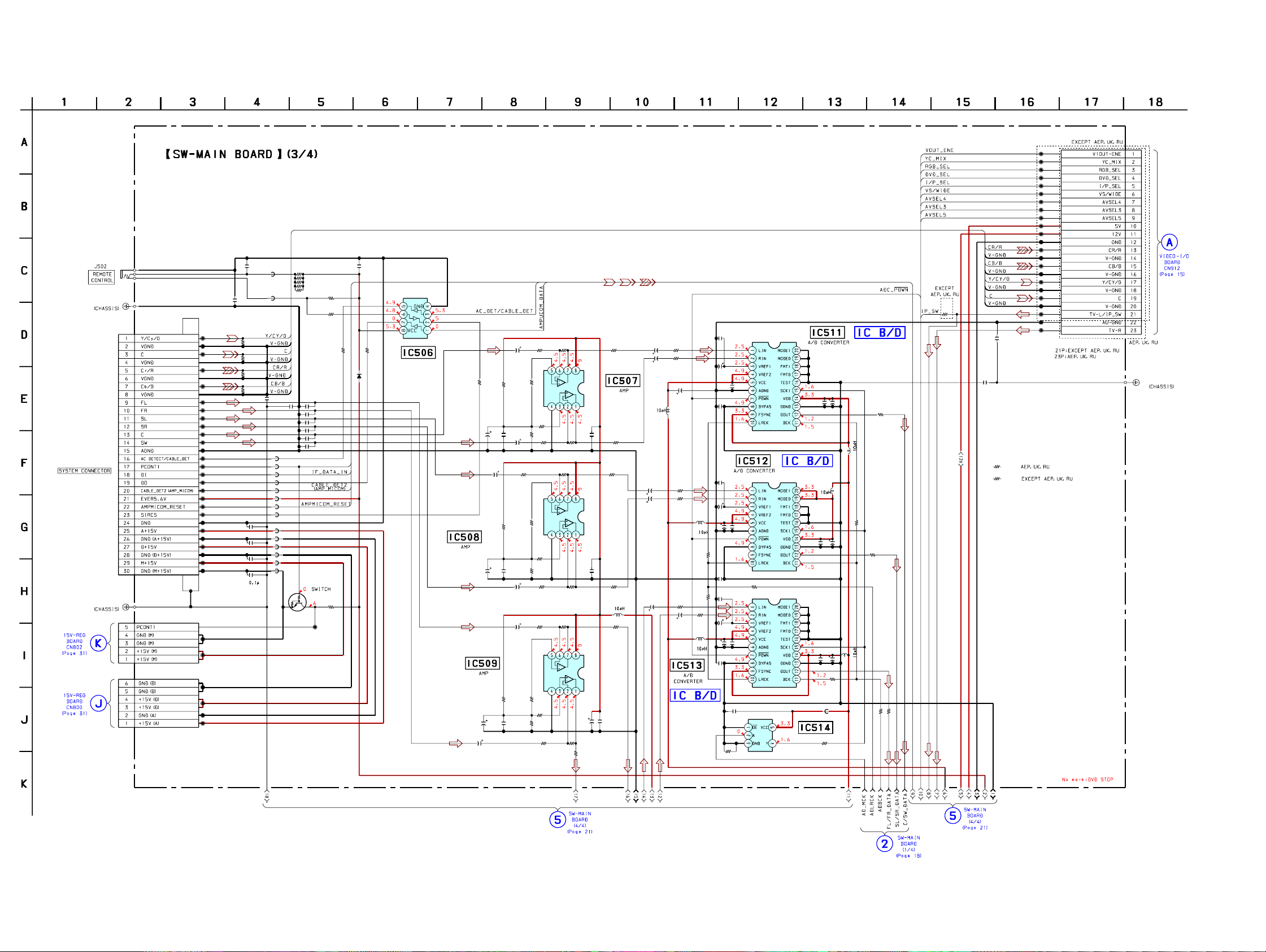Image resolution: width=1266 pixels, height=952 pixels.
Task: Select the blue IC B/D link below IC513
Action: (695, 695)
